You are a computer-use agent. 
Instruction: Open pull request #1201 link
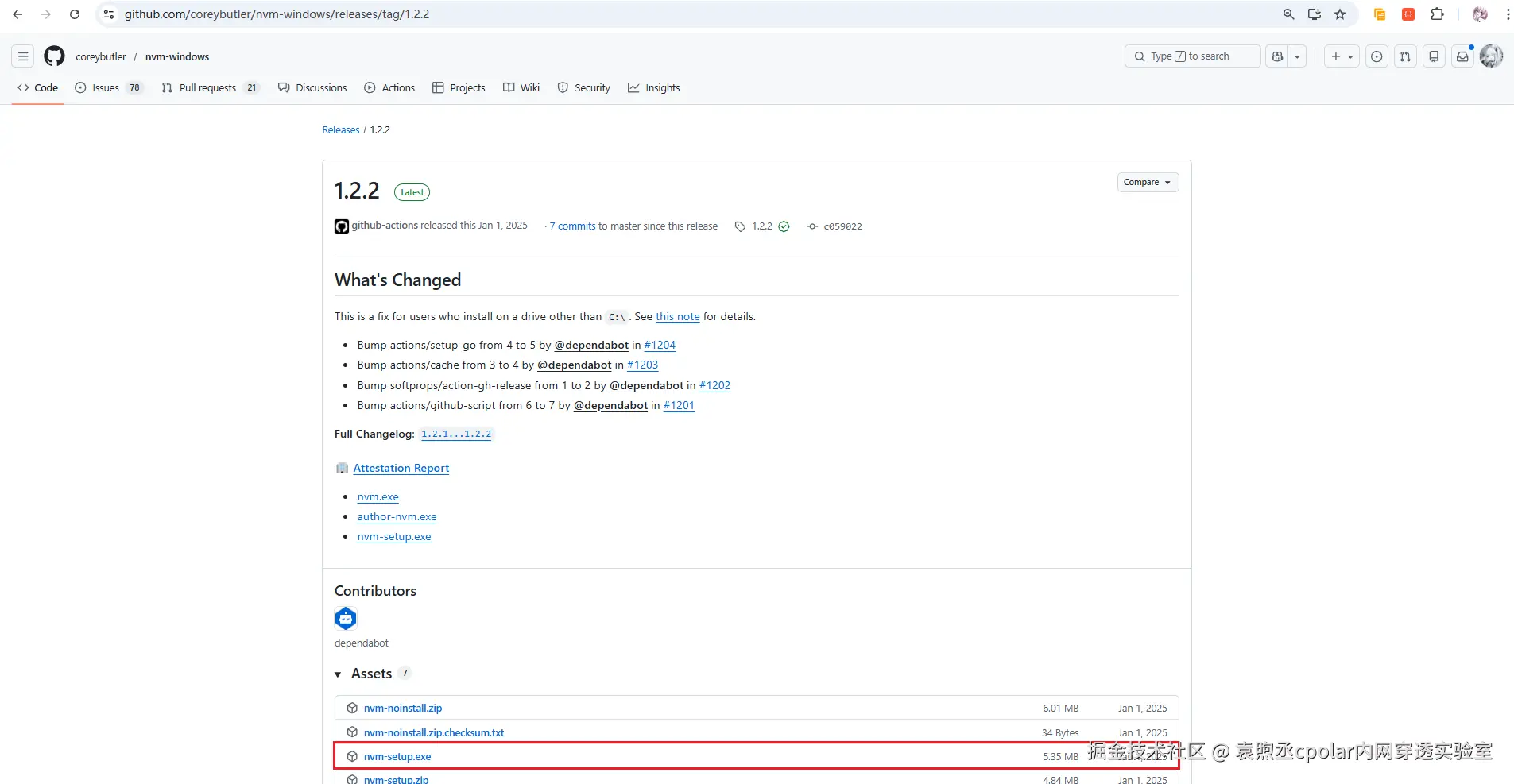pos(679,405)
